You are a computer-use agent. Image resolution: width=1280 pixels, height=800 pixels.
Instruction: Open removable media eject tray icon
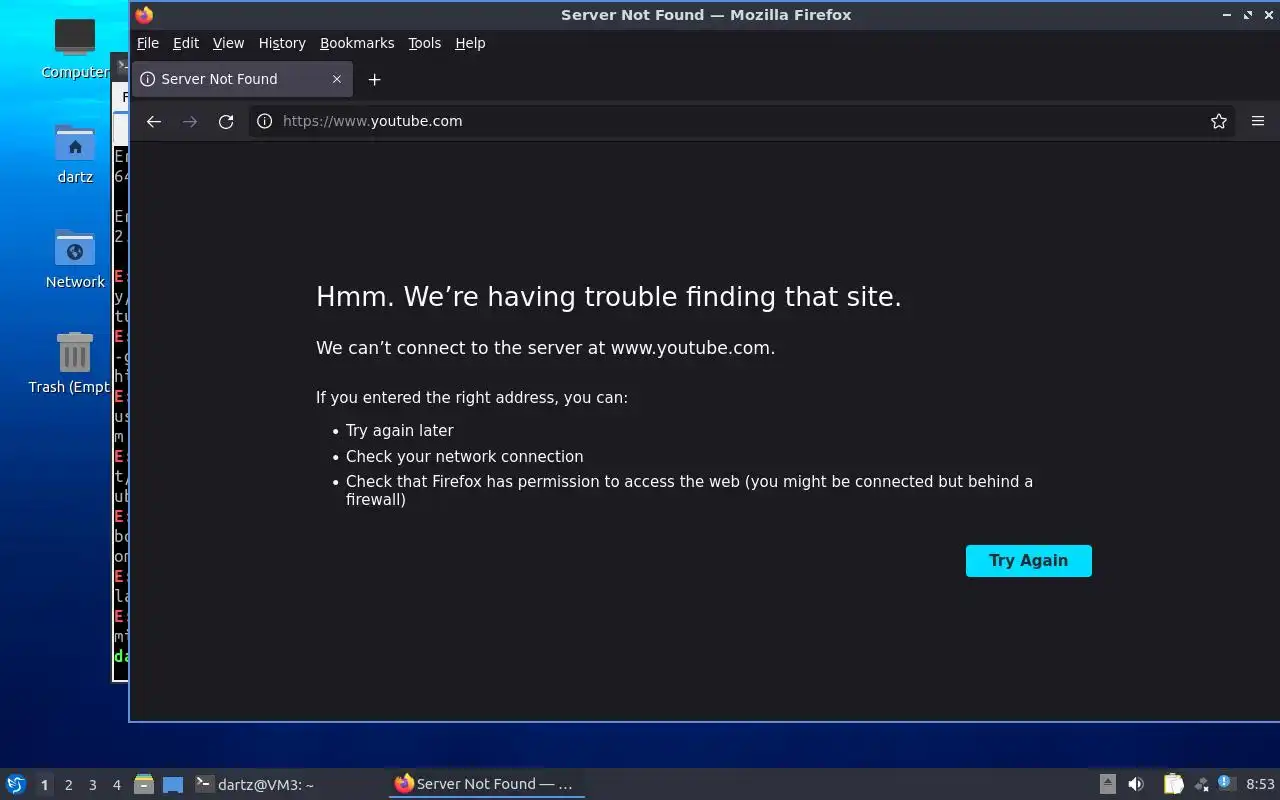(x=1107, y=784)
